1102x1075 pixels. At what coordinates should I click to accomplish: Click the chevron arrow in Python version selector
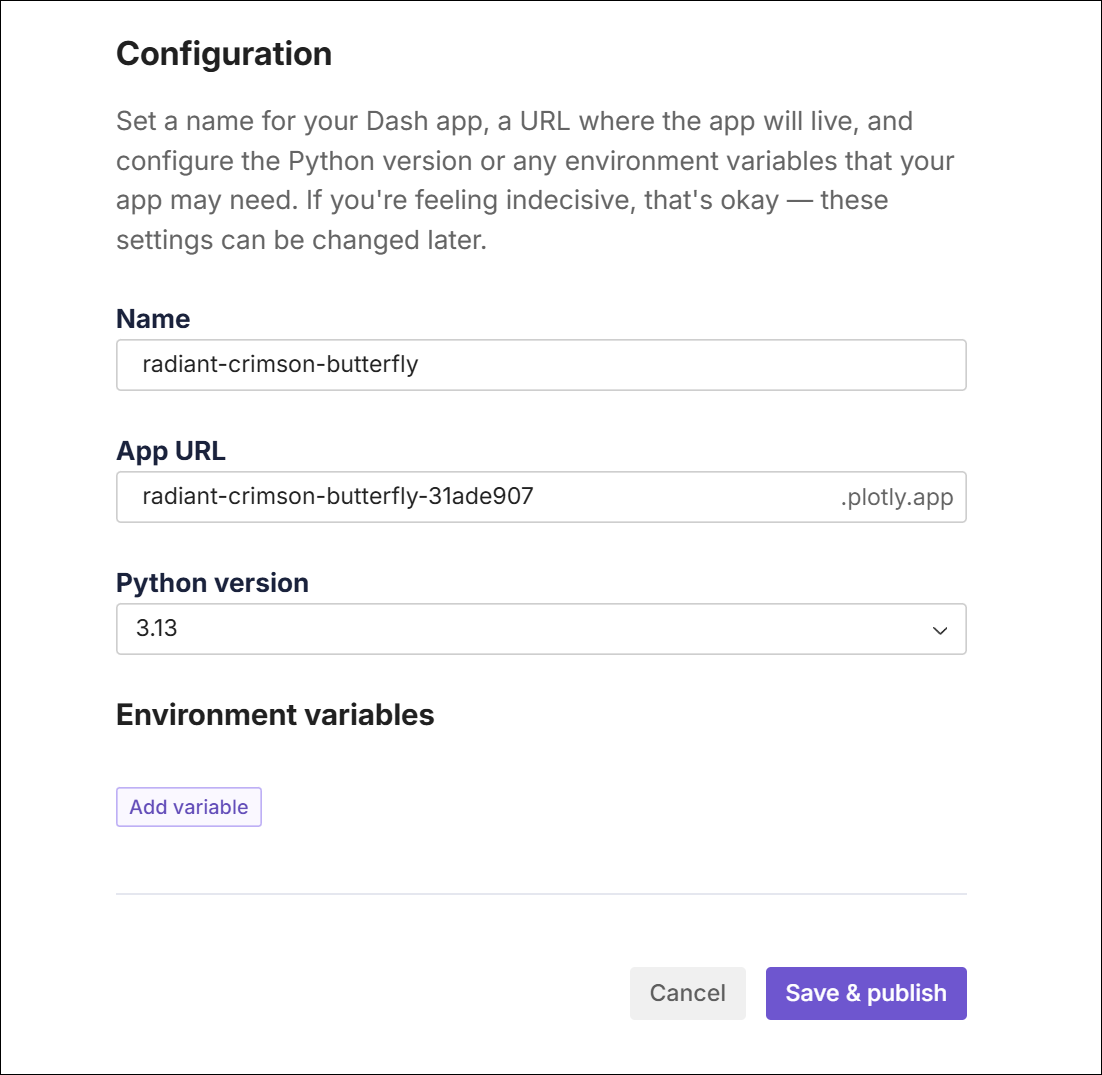point(939,630)
